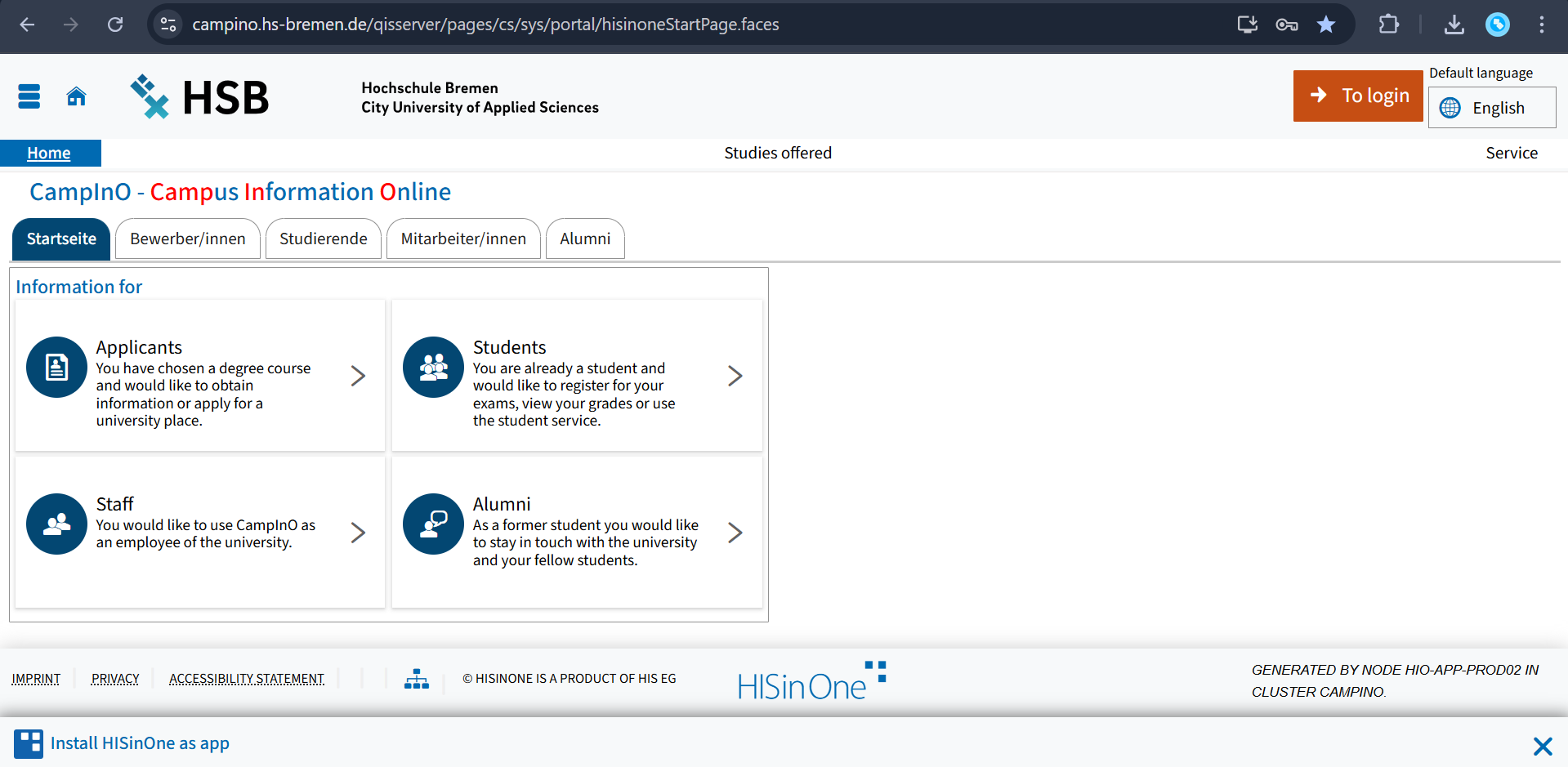1568x767 pixels.
Task: Open the Studies offered menu
Action: tap(777, 153)
